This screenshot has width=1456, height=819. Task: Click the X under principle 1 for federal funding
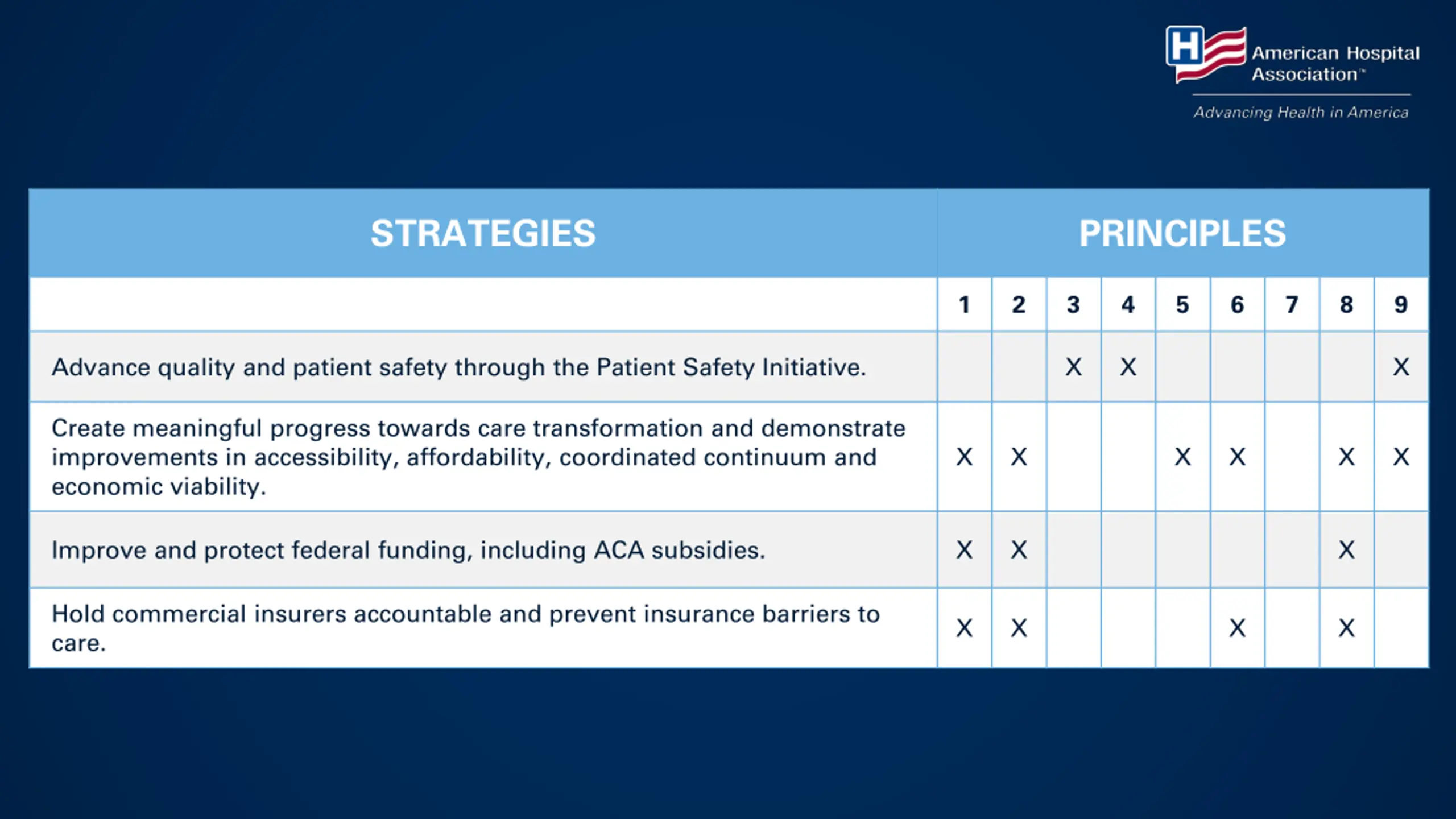click(964, 550)
